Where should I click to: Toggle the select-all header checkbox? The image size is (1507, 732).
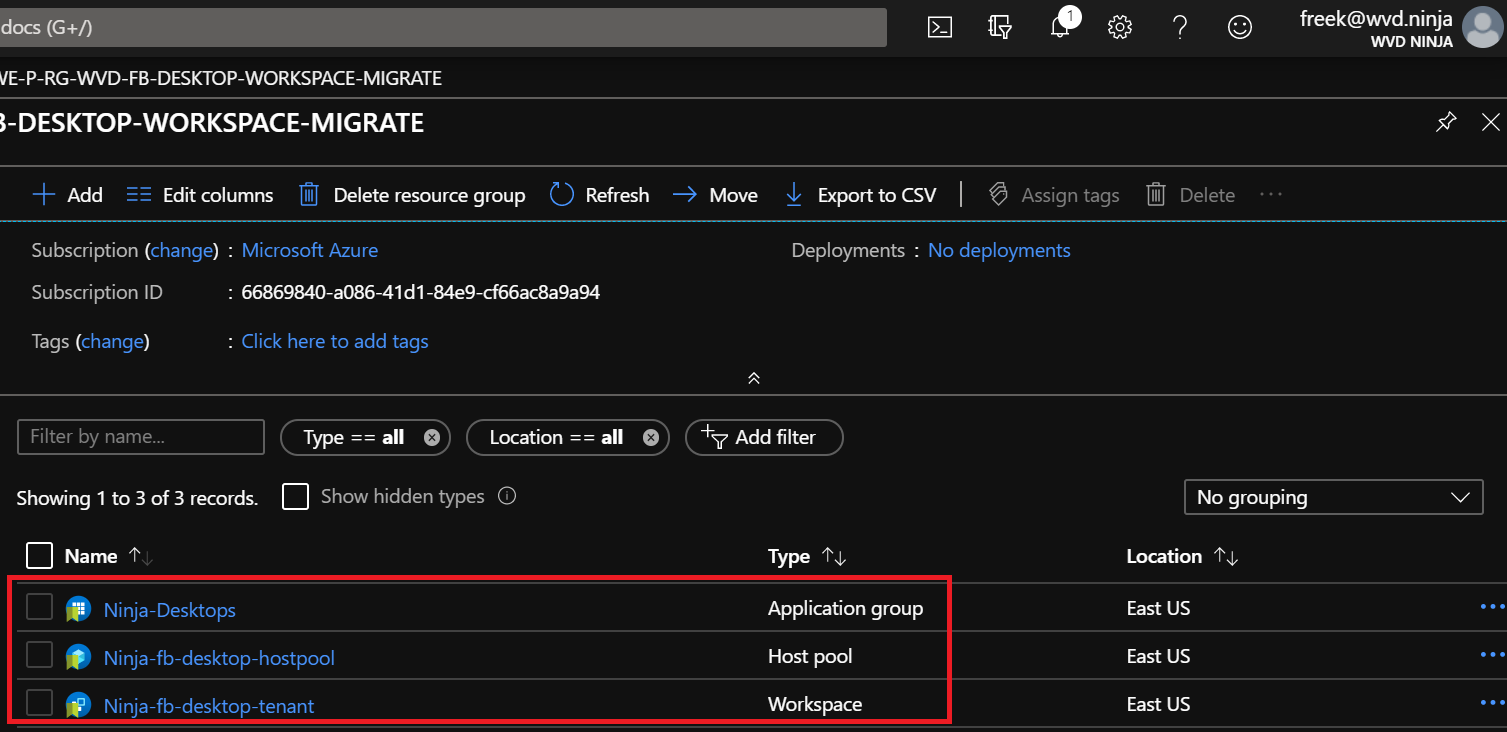tap(39, 556)
